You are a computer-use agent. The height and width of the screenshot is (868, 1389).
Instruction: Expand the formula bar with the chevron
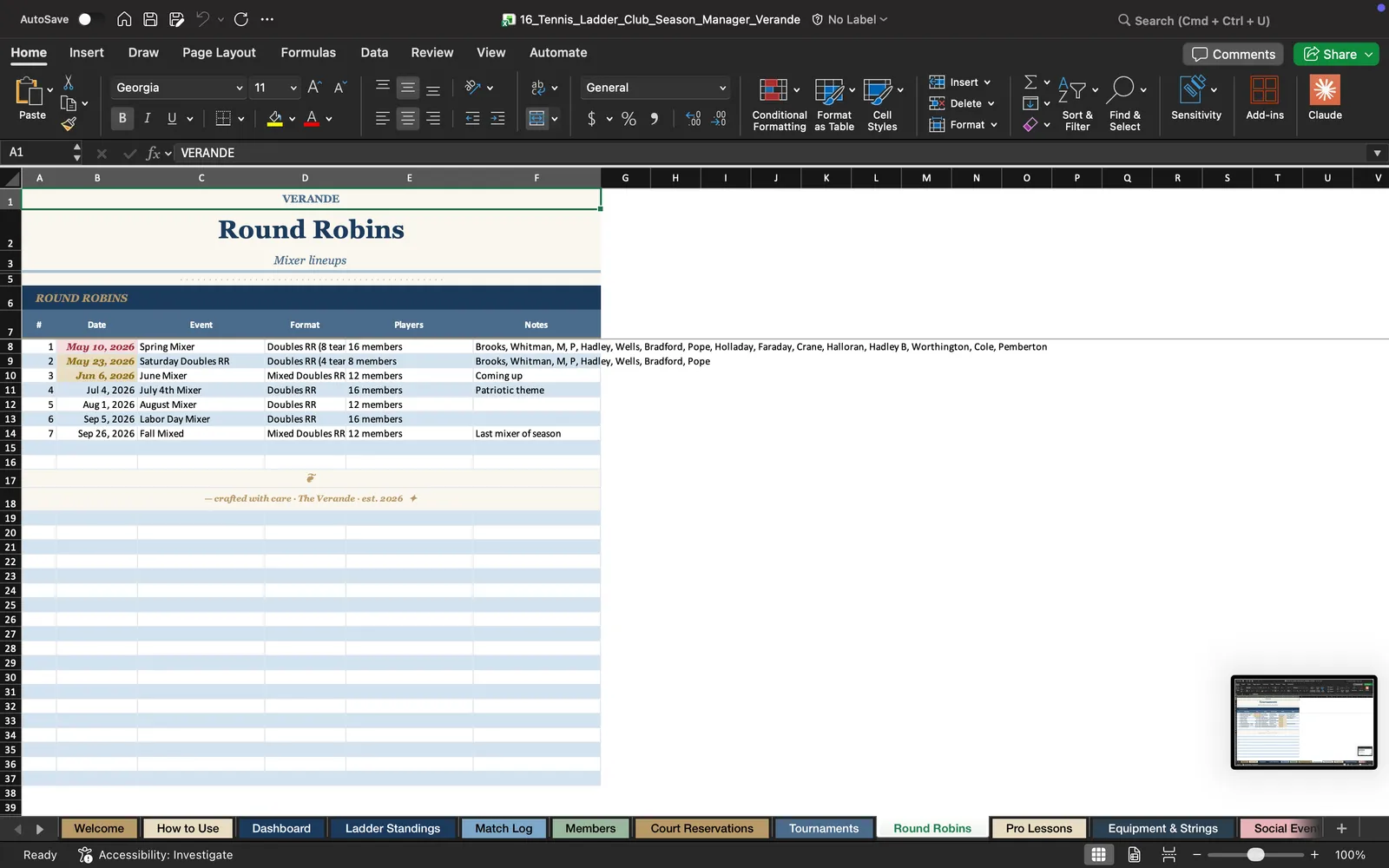click(1377, 153)
